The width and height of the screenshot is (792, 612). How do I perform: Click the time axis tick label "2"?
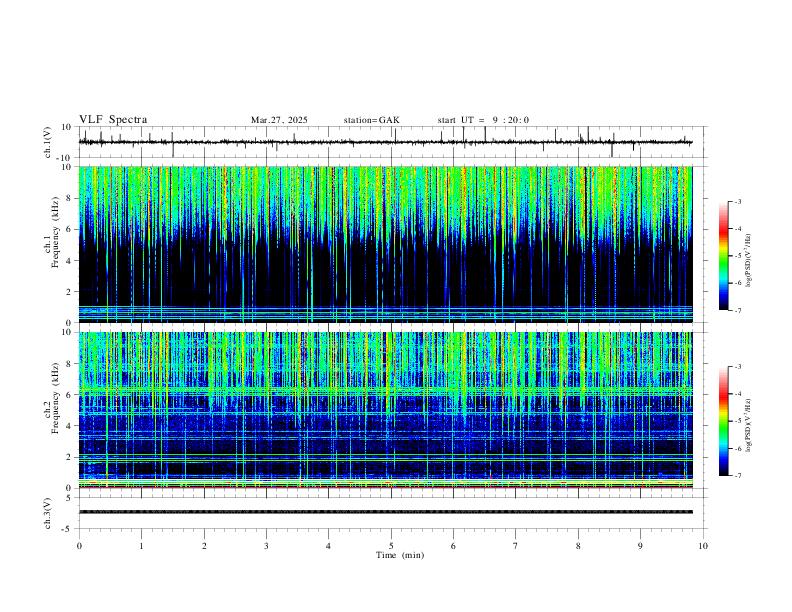(x=204, y=546)
